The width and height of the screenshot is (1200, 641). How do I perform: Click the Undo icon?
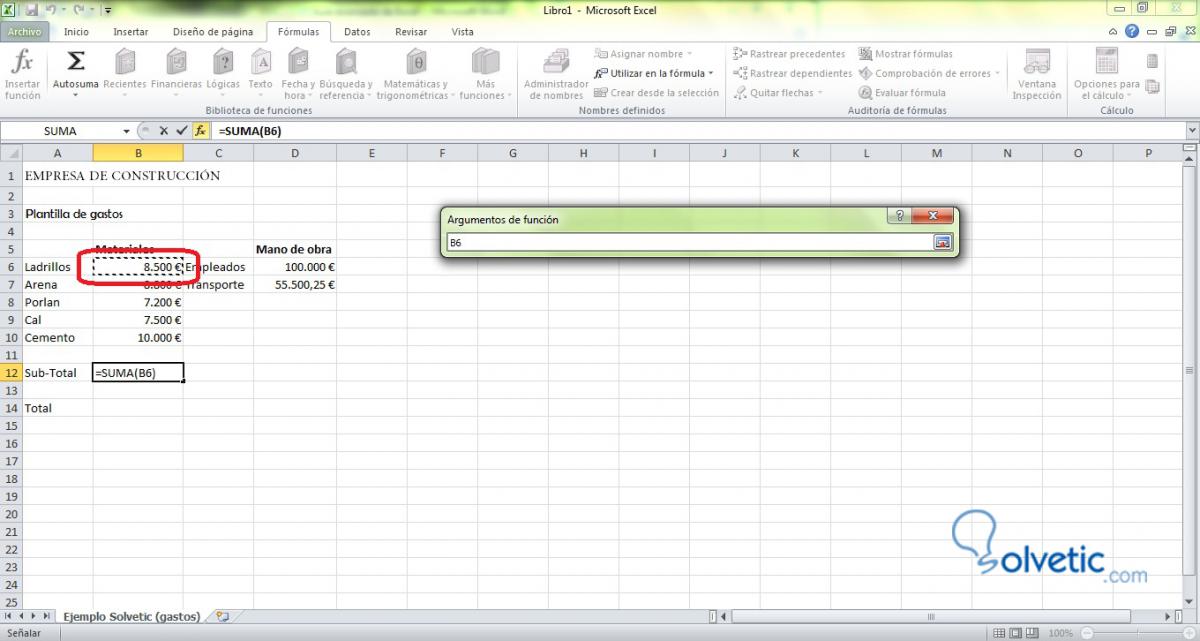coord(49,9)
